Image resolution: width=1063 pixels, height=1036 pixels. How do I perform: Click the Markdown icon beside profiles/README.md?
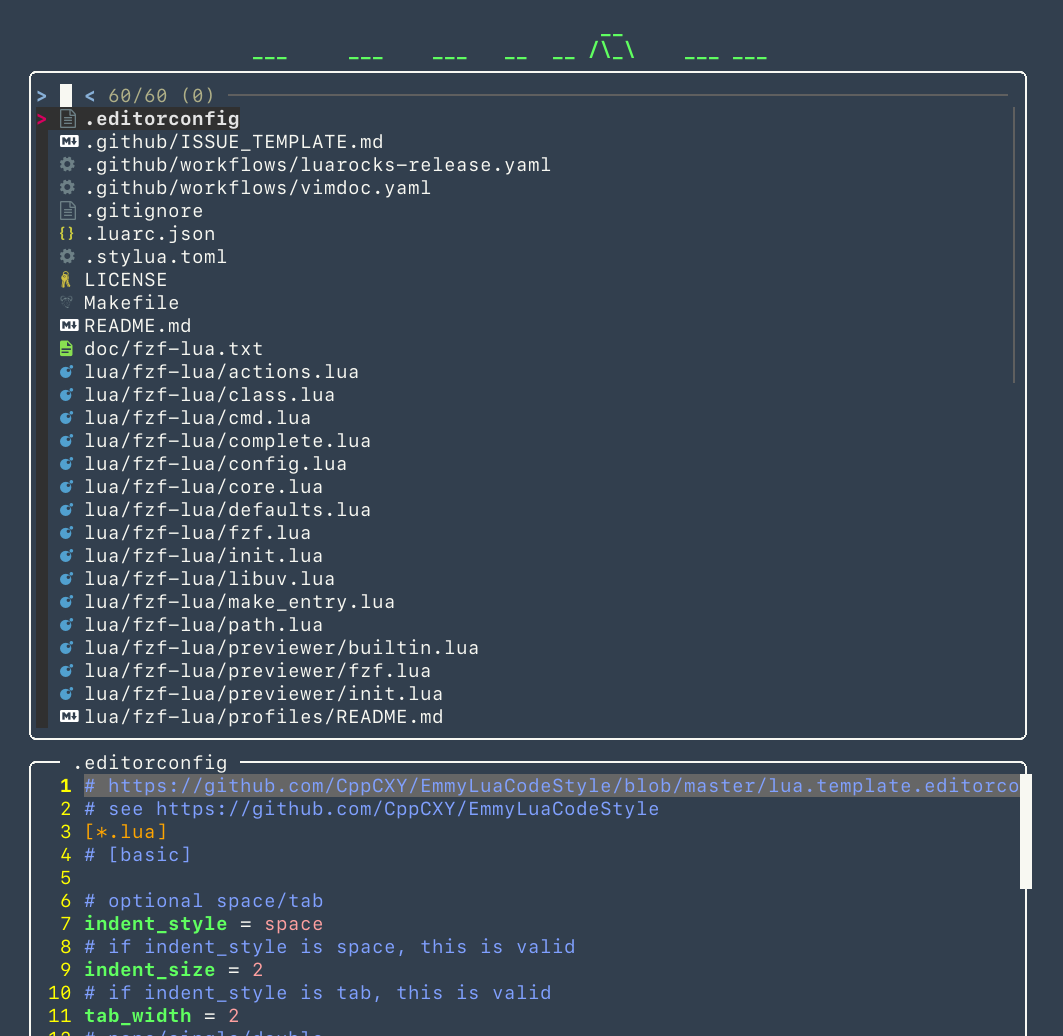67,716
